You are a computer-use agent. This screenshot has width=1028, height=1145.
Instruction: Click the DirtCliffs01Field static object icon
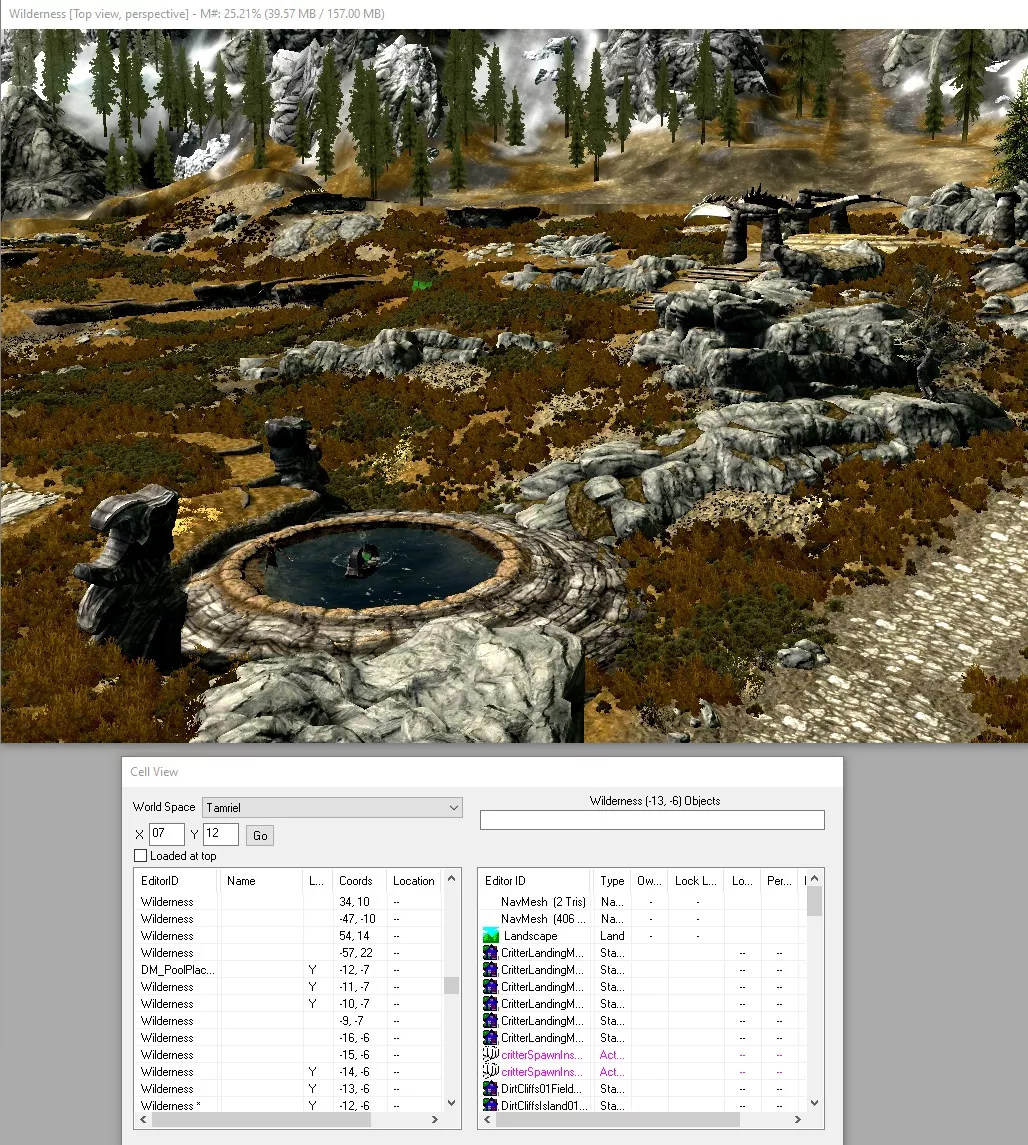coord(491,1089)
